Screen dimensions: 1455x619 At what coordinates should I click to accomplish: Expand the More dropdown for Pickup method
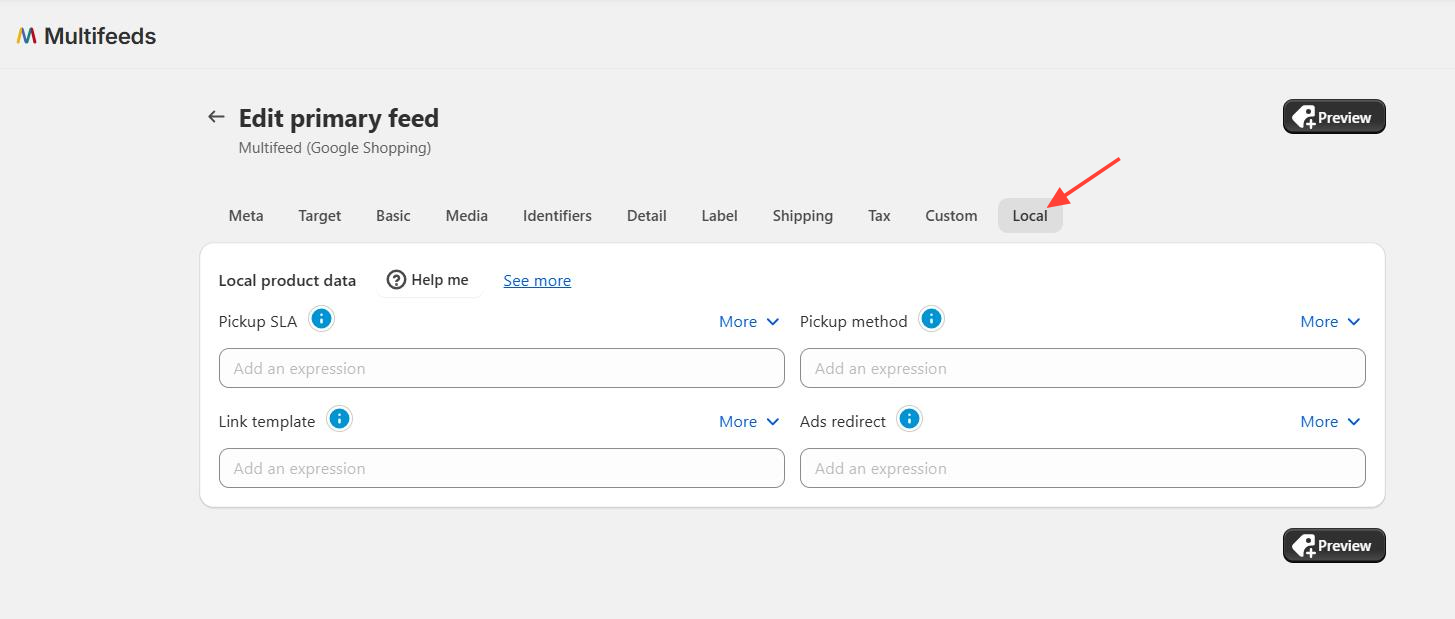click(1330, 322)
